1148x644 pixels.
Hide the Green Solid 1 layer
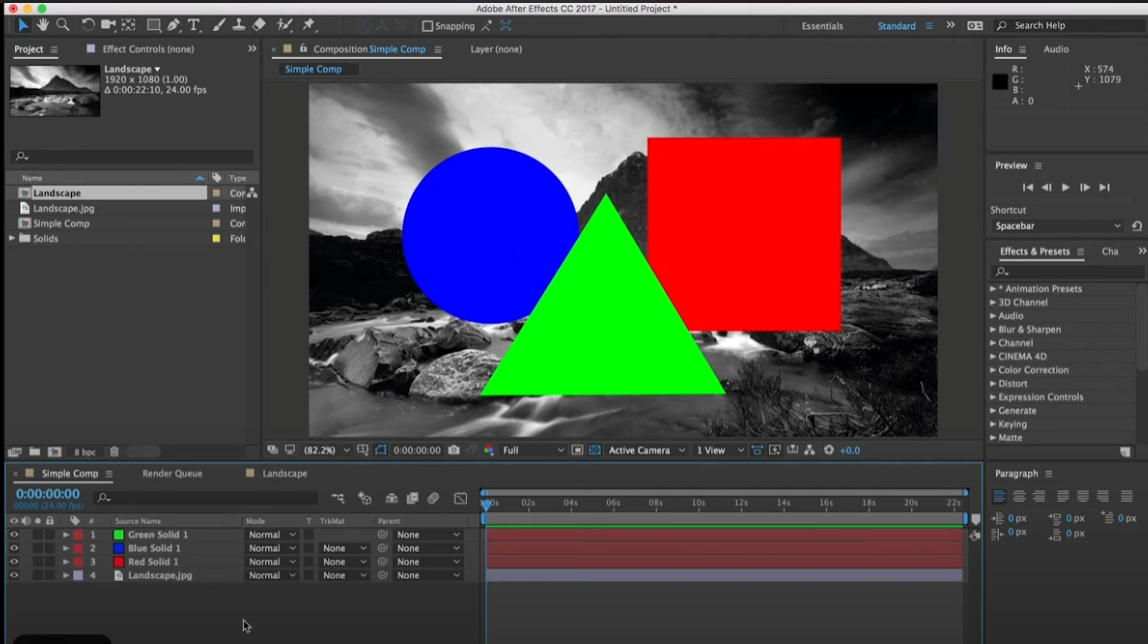click(x=14, y=535)
